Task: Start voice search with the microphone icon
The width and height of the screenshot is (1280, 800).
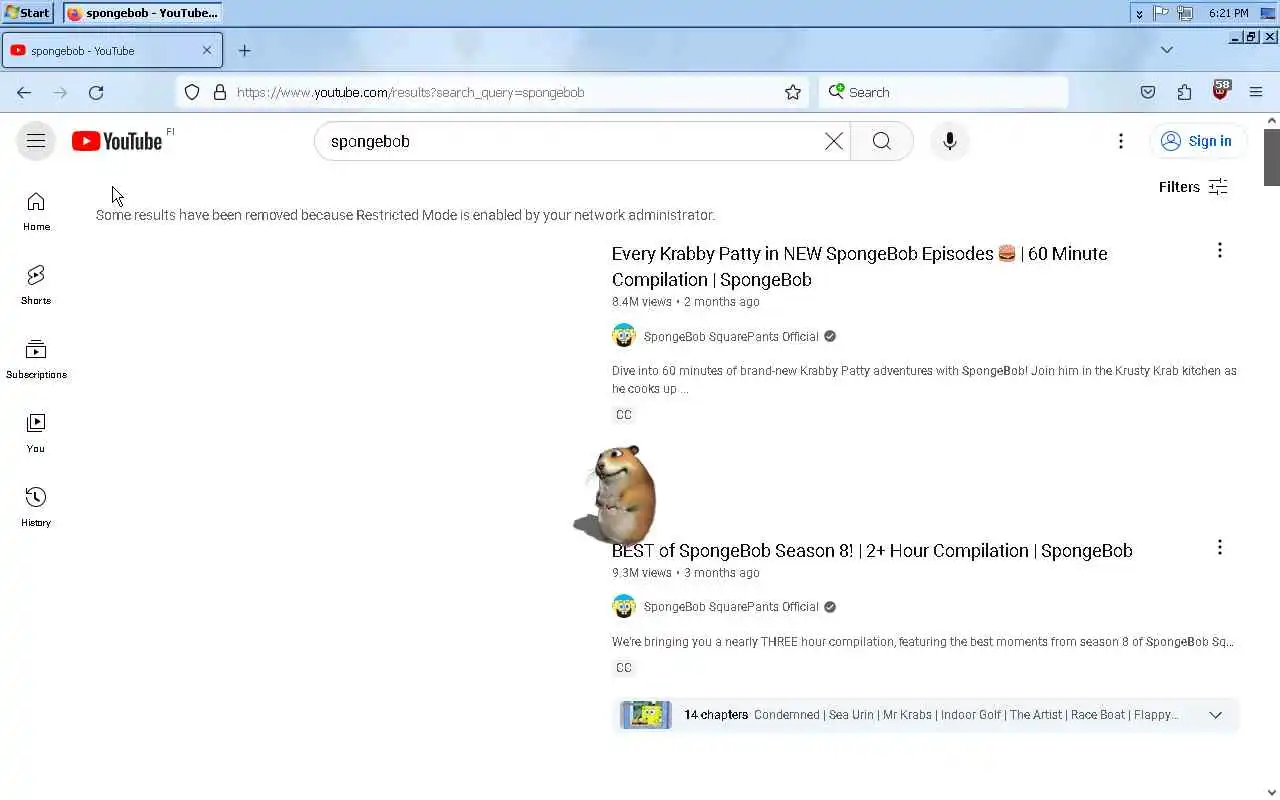Action: [x=950, y=141]
